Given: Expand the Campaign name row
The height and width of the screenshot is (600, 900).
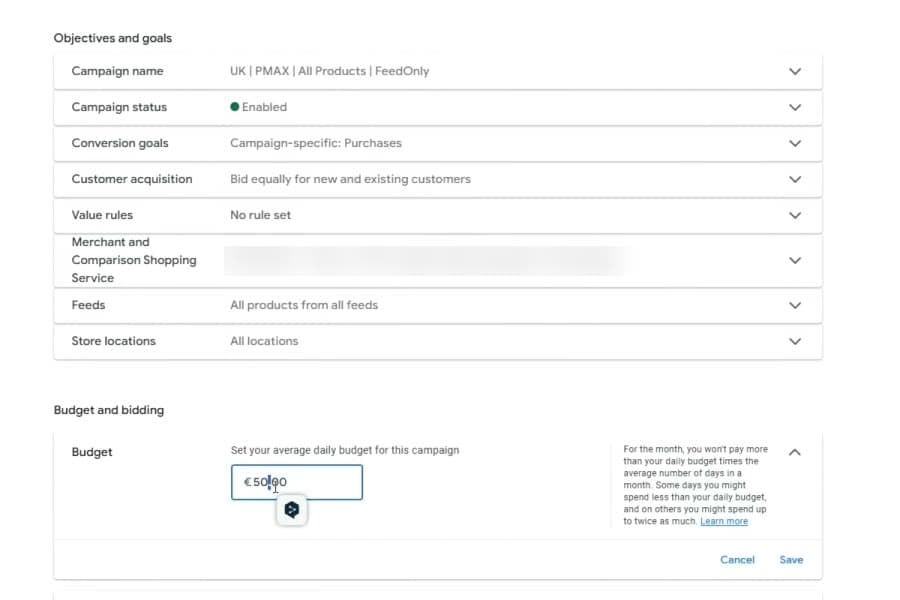Looking at the screenshot, I should [x=794, y=71].
